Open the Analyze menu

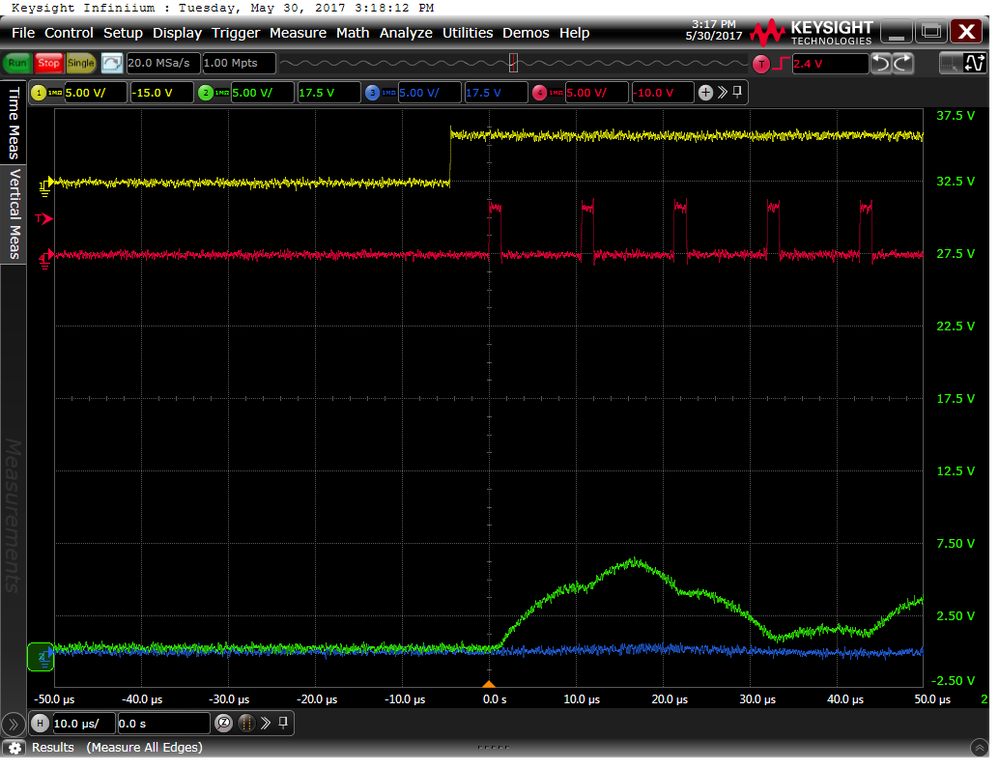[x=406, y=33]
